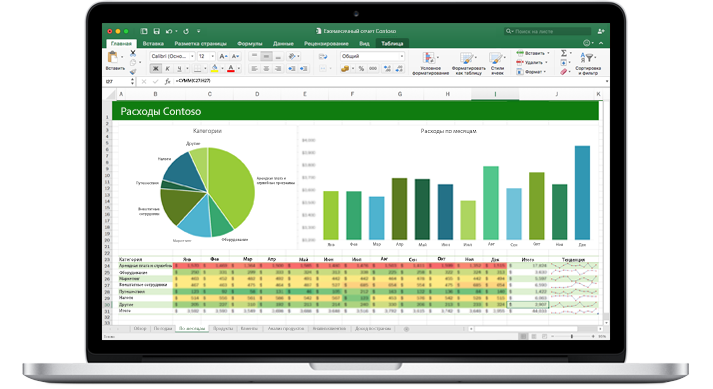This screenshot has height=389, width=713.
Task: Click the Вставить paste button
Action: [x=115, y=61]
